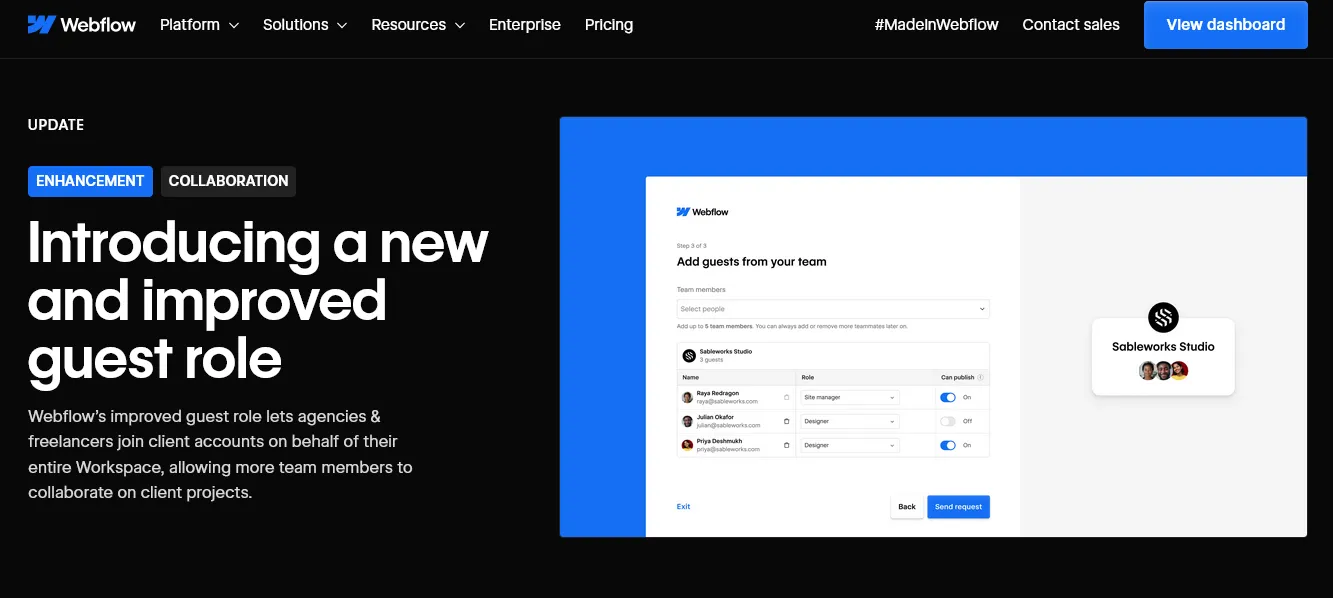
Task: Click the Team members label
Action: coord(701,290)
